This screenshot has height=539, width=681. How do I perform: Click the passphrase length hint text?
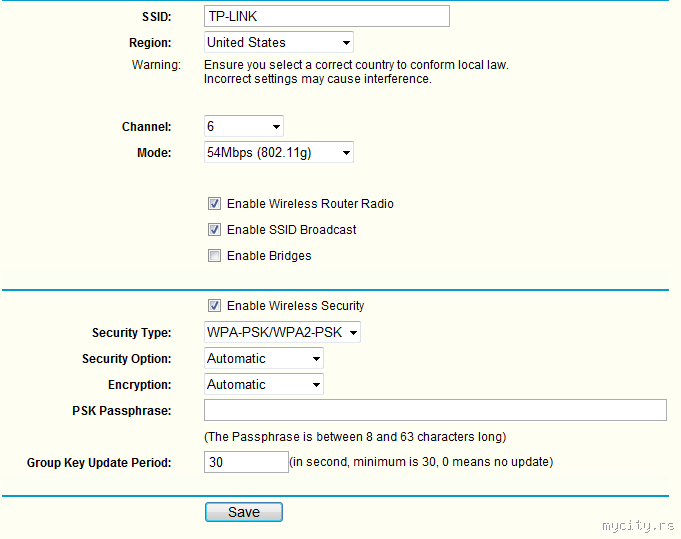355,437
